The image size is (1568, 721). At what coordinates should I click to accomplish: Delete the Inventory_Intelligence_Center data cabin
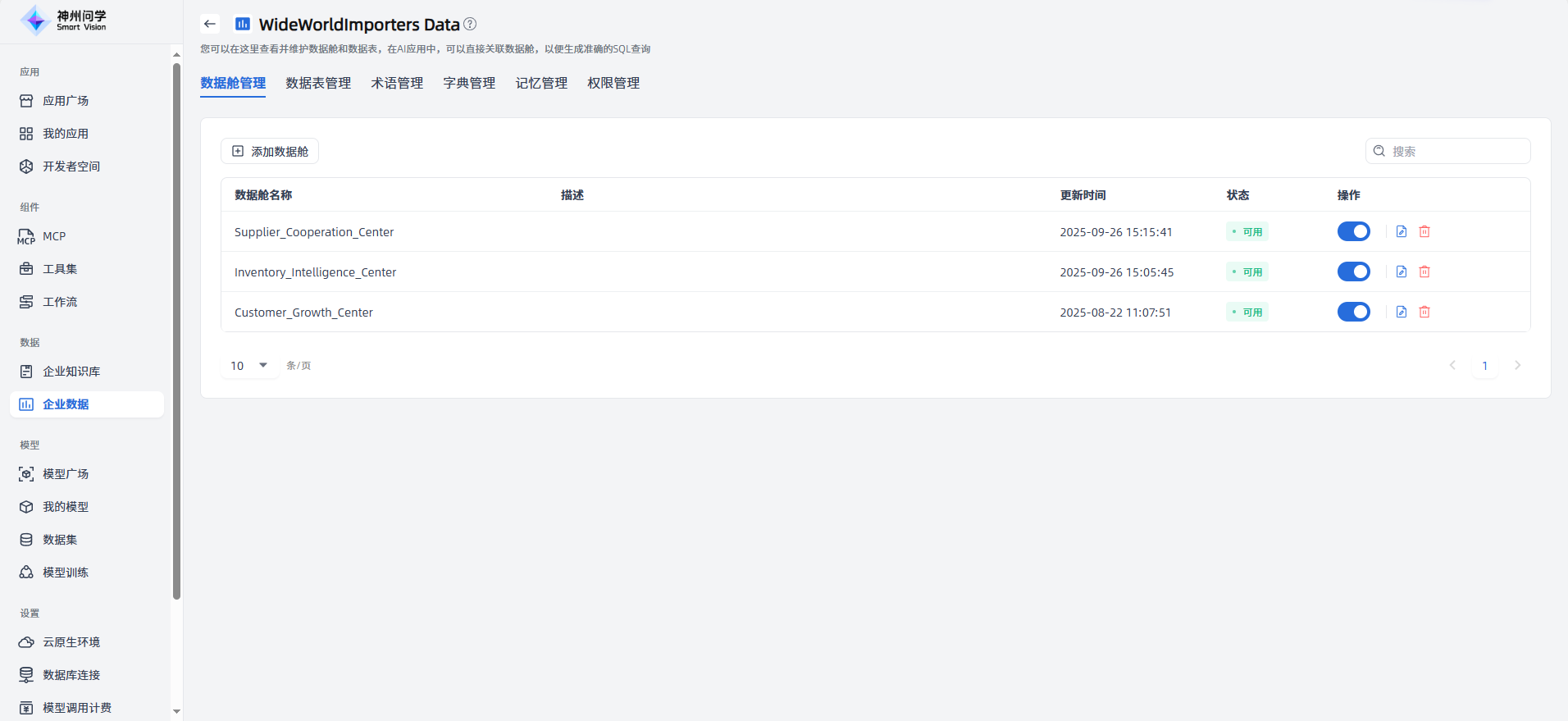coord(1424,272)
